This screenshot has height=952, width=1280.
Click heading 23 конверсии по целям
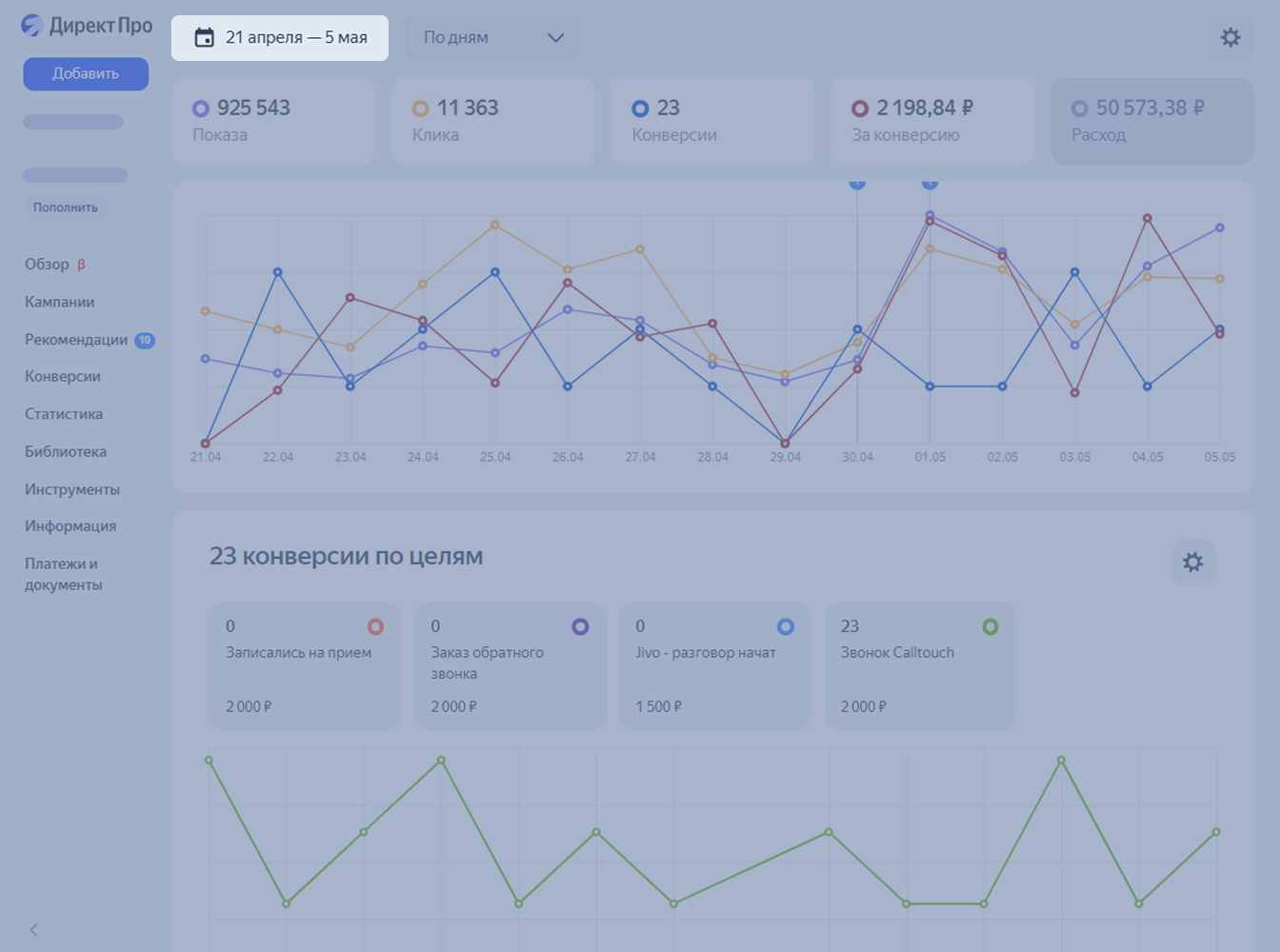pyautogui.click(x=346, y=556)
